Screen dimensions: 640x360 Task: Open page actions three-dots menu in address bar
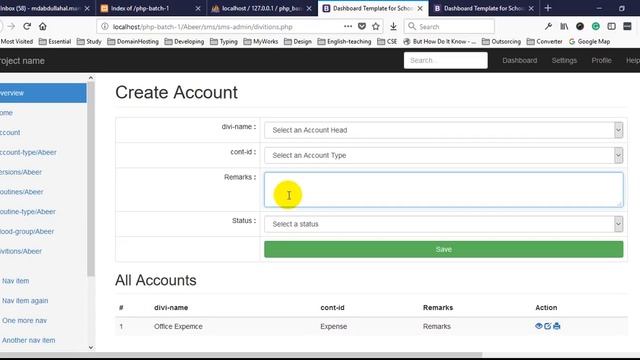pos(348,27)
